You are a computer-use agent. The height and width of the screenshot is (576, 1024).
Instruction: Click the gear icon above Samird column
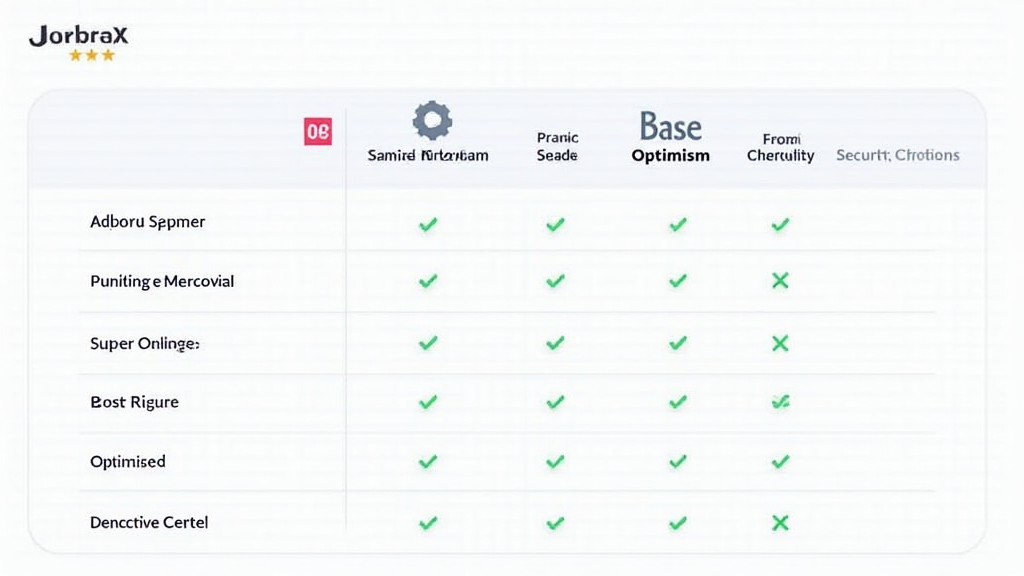click(x=432, y=120)
